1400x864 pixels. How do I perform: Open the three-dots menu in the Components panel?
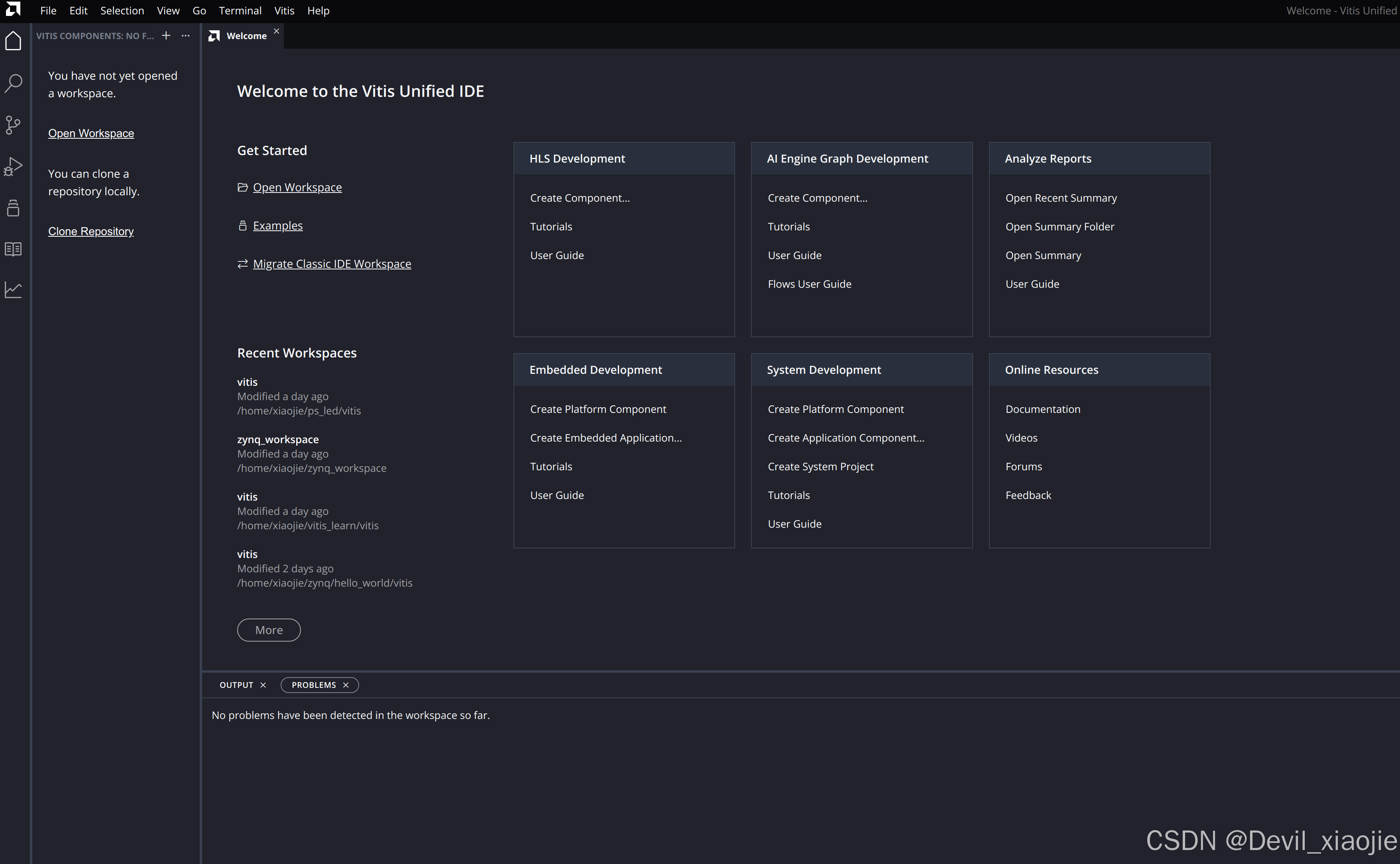[186, 35]
